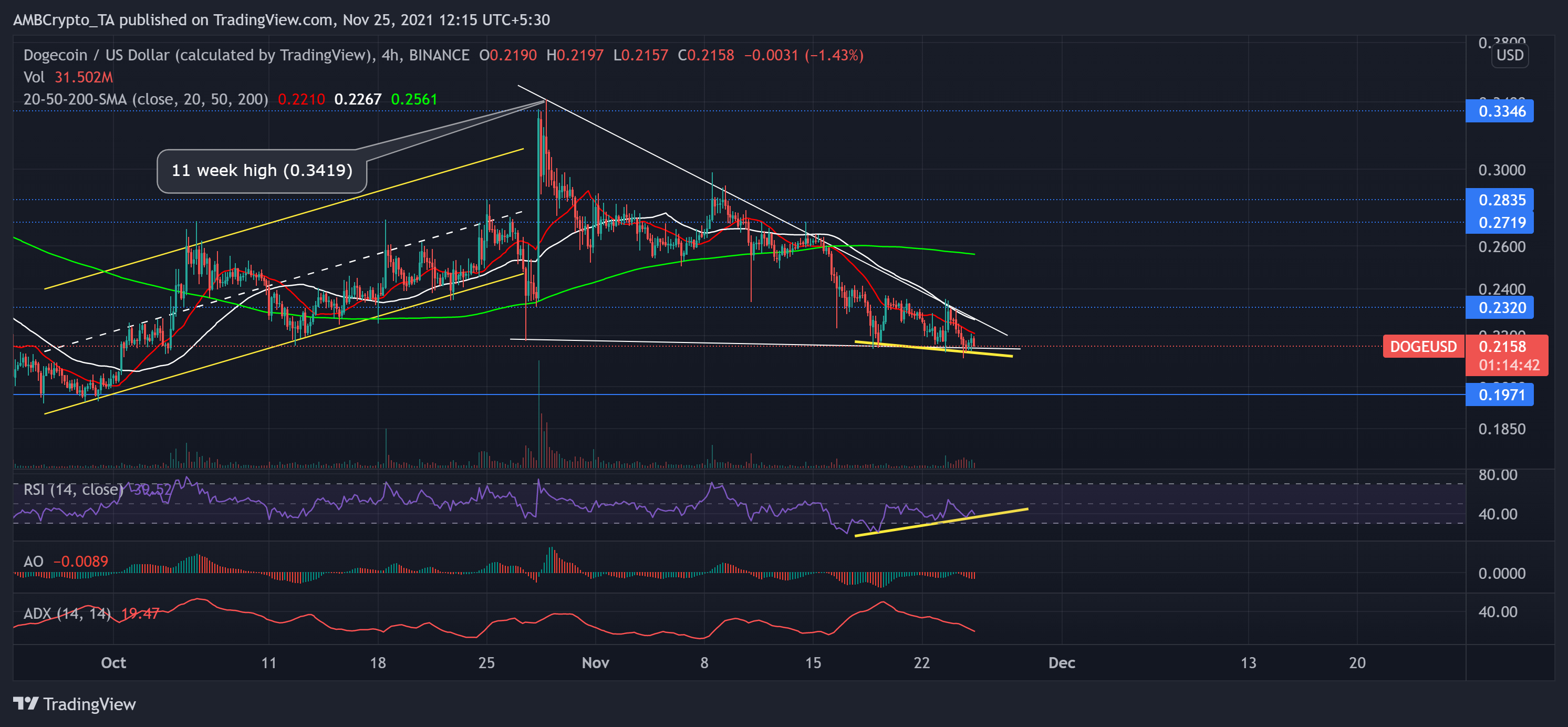Open the 4h timeframe selector in the chart title
The width and height of the screenshot is (1568, 727).
[389, 55]
